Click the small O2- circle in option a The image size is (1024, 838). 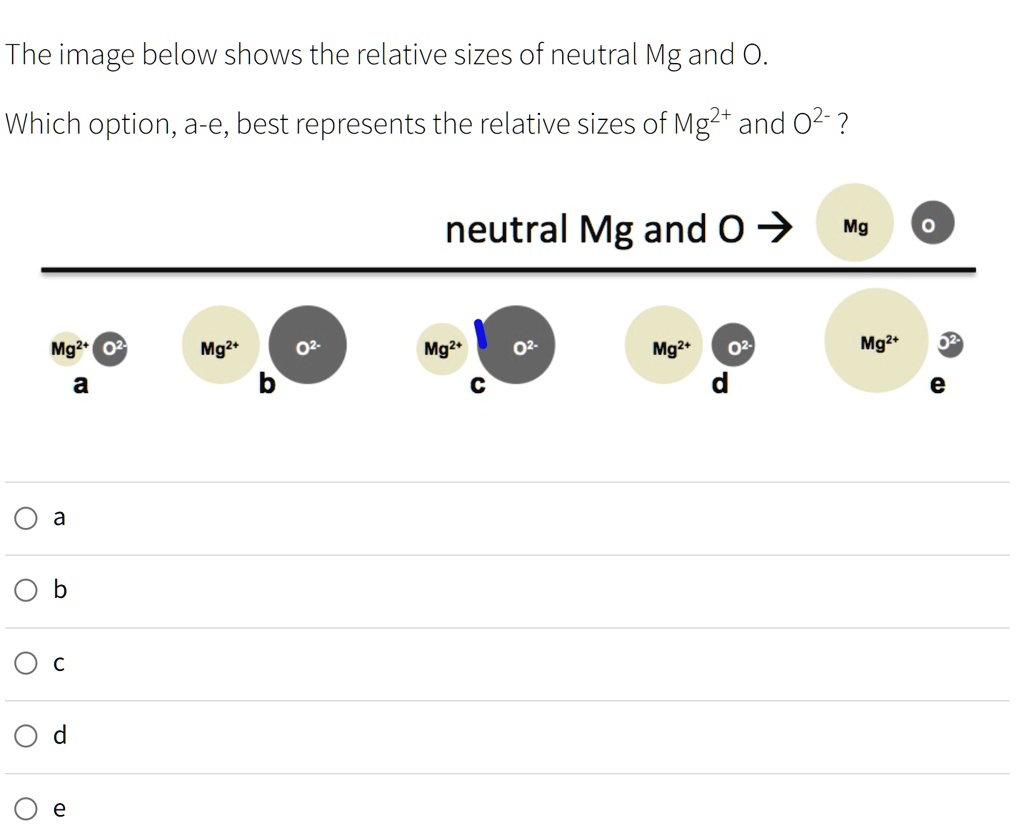[110, 348]
